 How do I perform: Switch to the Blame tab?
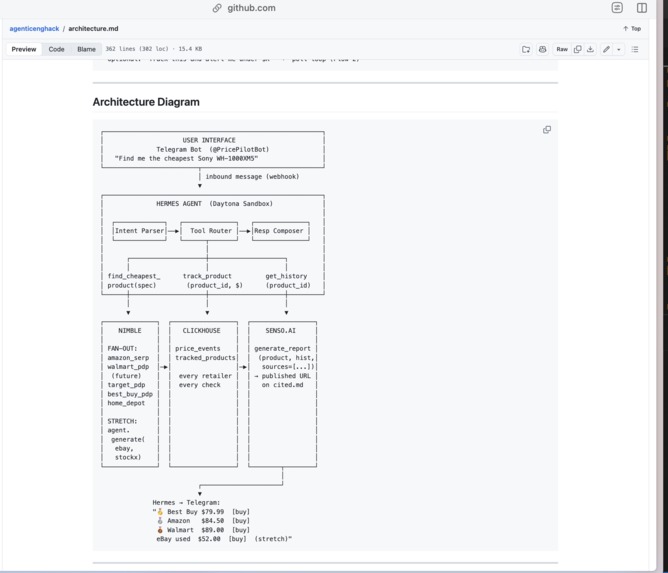[86, 49]
